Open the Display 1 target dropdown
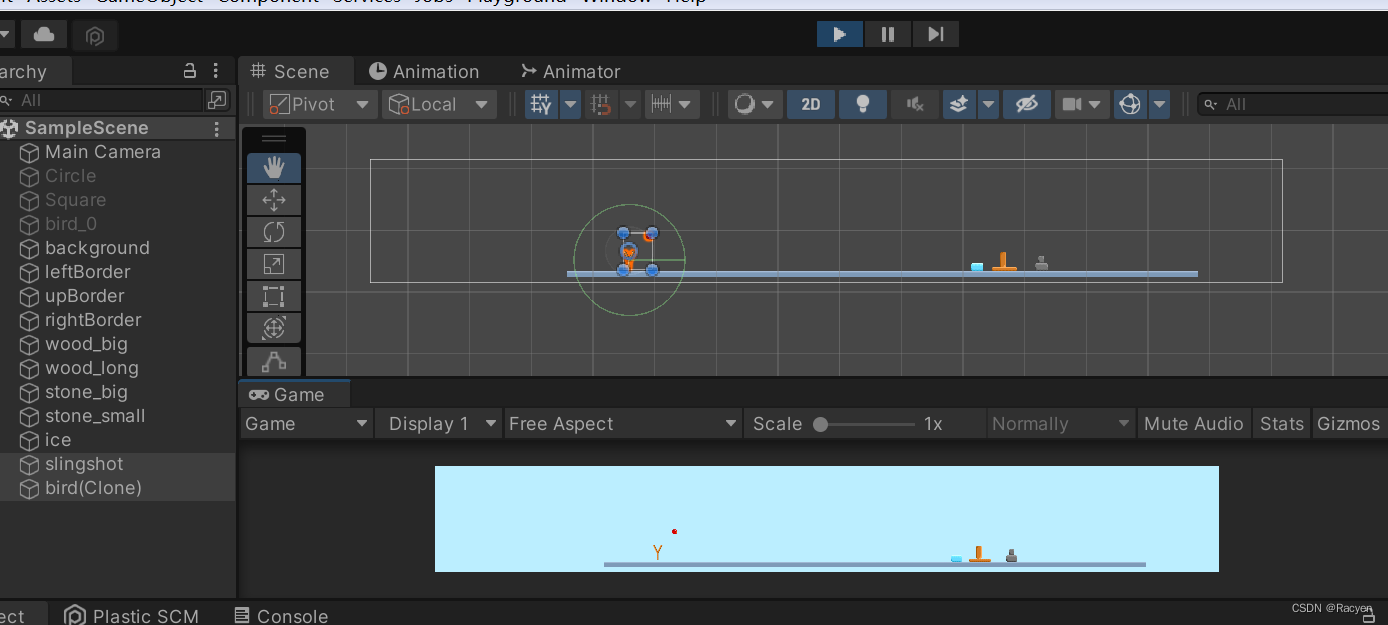This screenshot has height=625, width=1388. coord(437,423)
